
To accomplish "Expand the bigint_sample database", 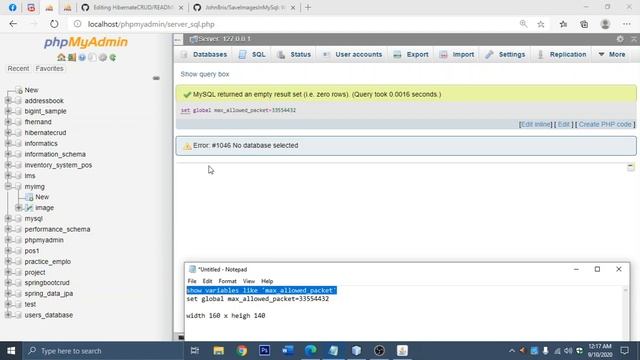I will (8, 111).
